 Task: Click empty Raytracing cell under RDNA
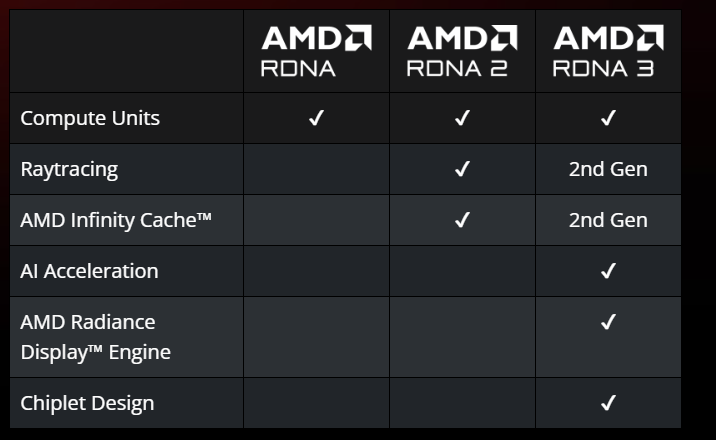(316, 169)
